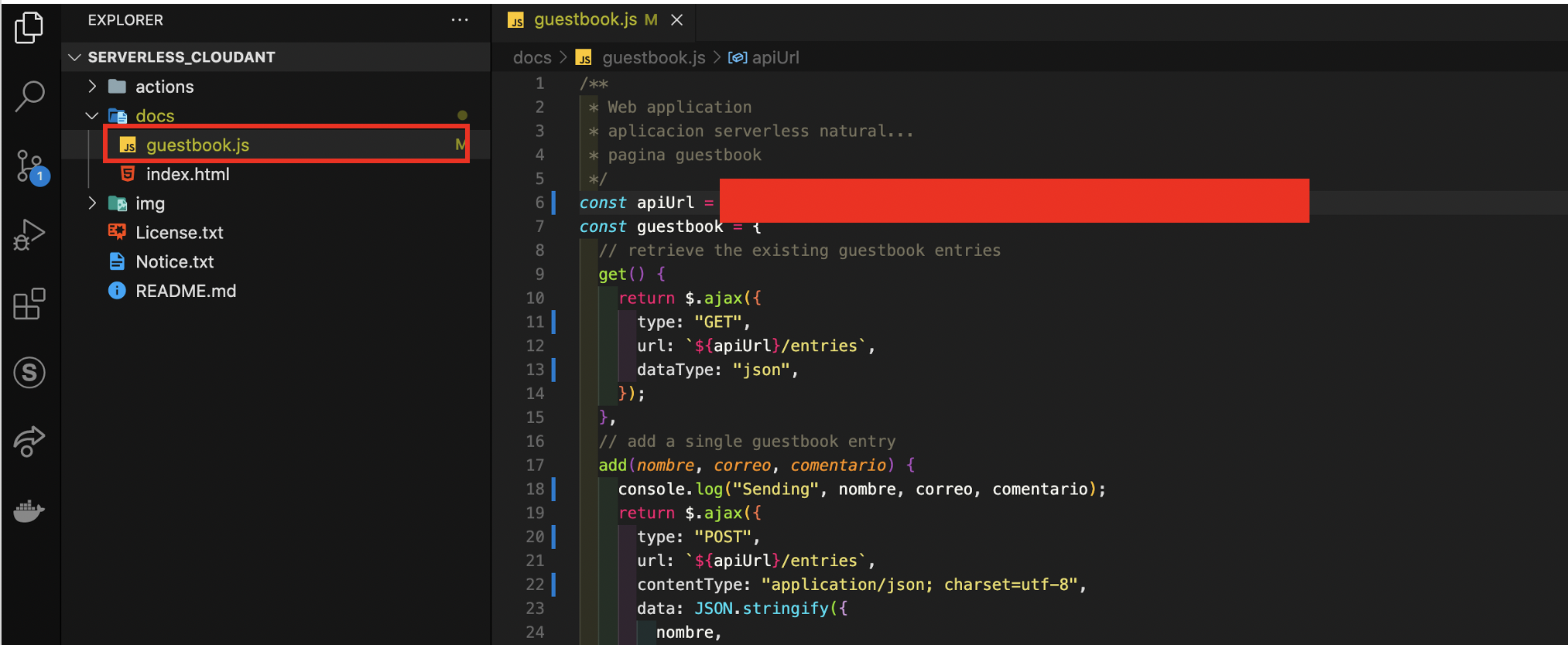Click the '"GET"' string on line 11
This screenshot has height=645, width=1568.
[718, 322]
